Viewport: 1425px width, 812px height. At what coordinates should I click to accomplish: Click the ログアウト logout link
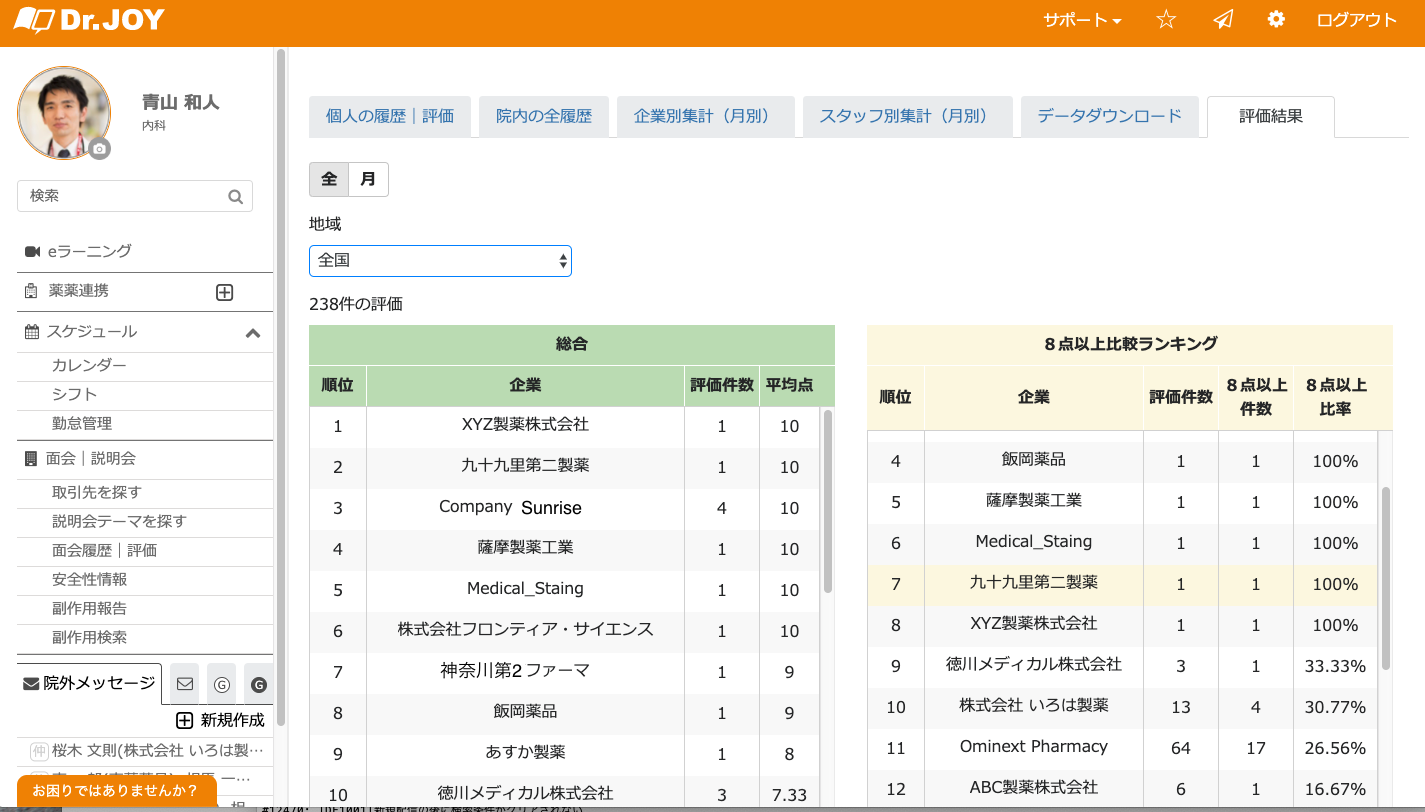[x=1356, y=19]
